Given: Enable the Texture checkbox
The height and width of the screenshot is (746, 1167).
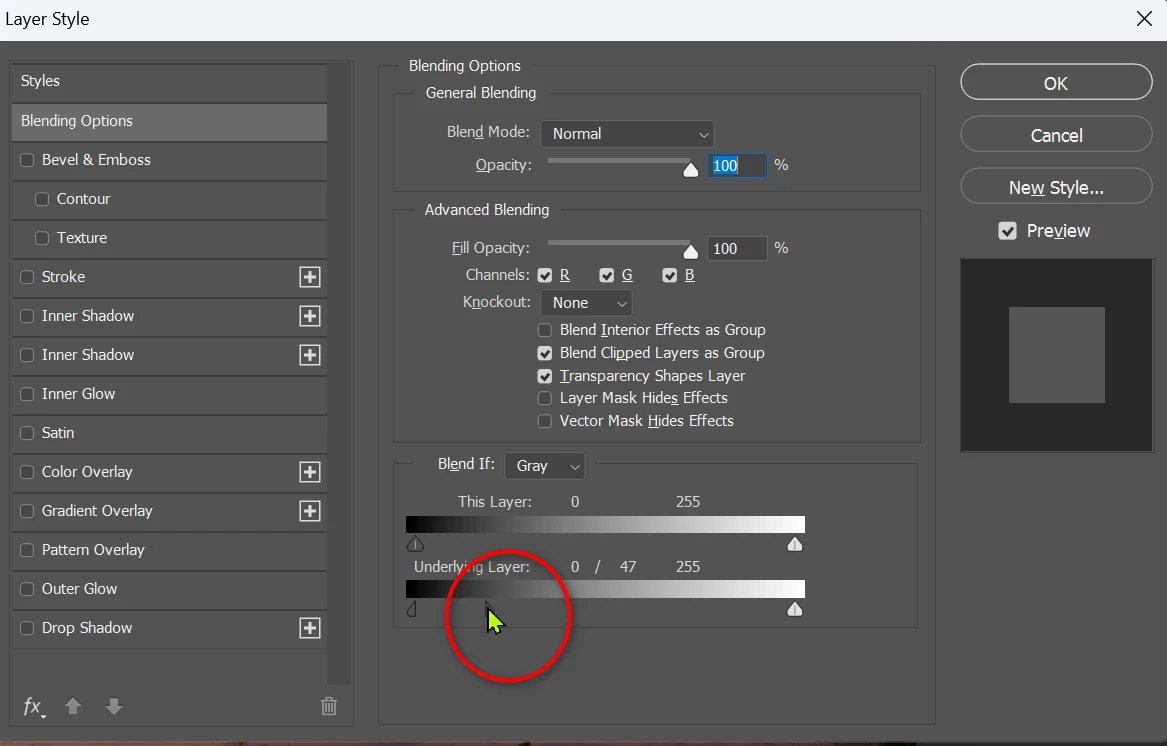Looking at the screenshot, I should 42,238.
